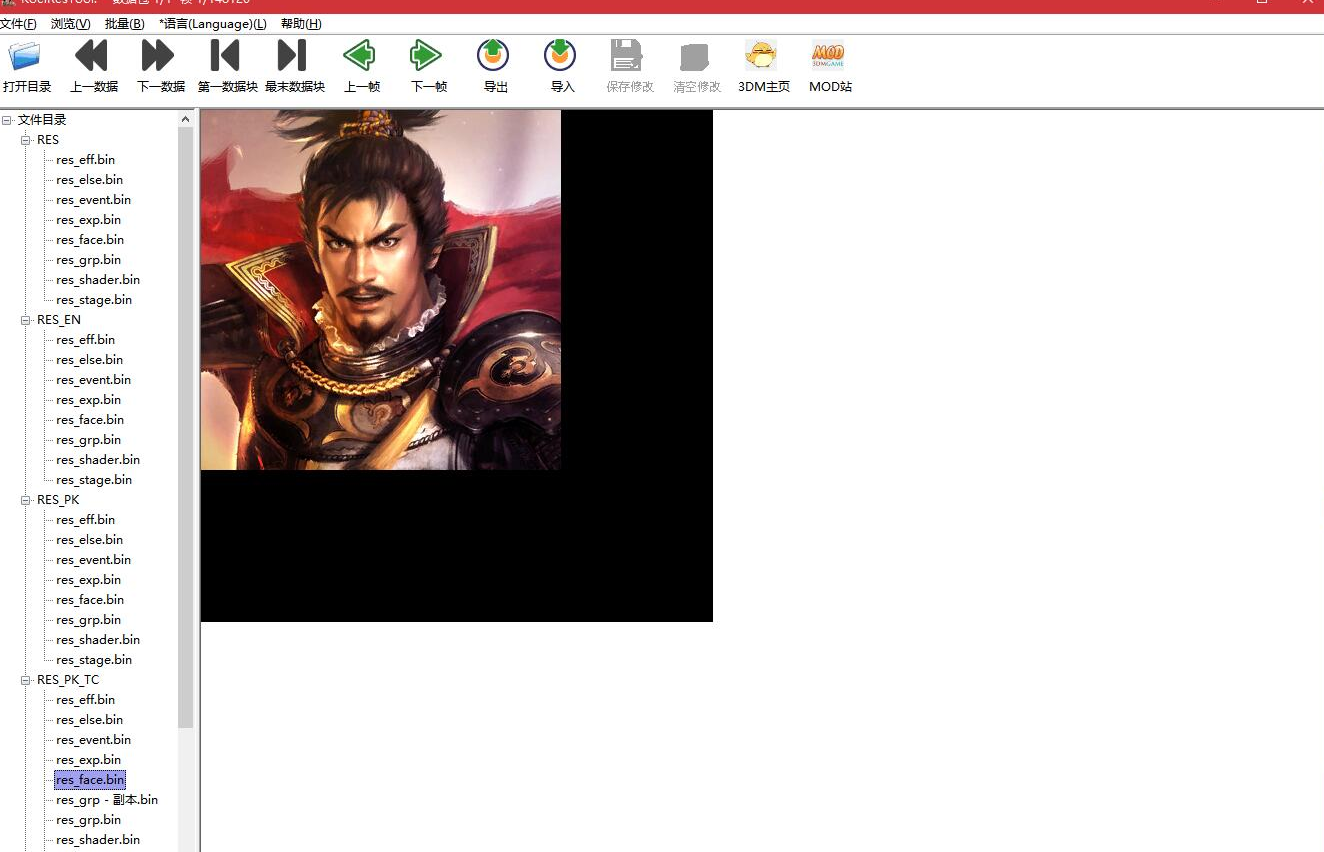The image size is (1324, 852).
Task: Collapse the 文件目录 root node
Action: coord(7,120)
